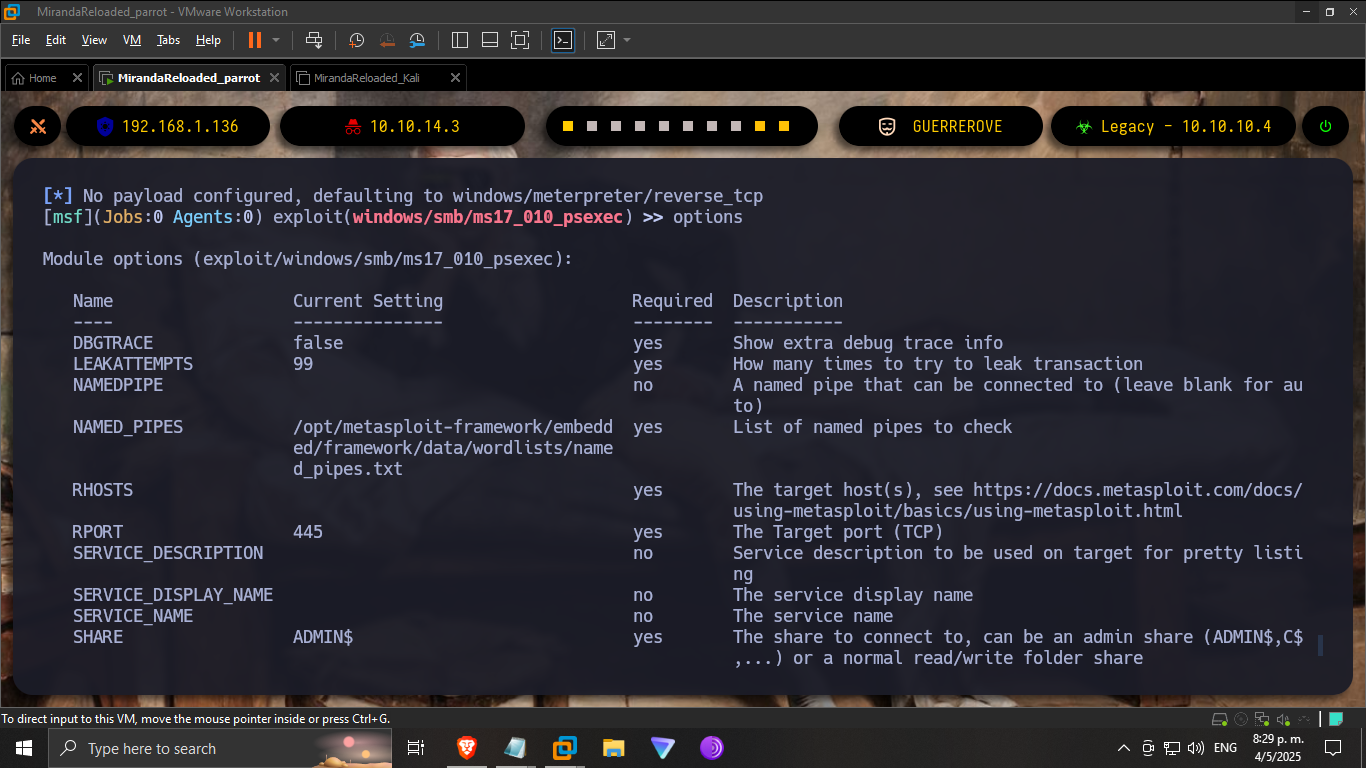
Task: Open Brave browser from the taskbar
Action: coord(467,748)
